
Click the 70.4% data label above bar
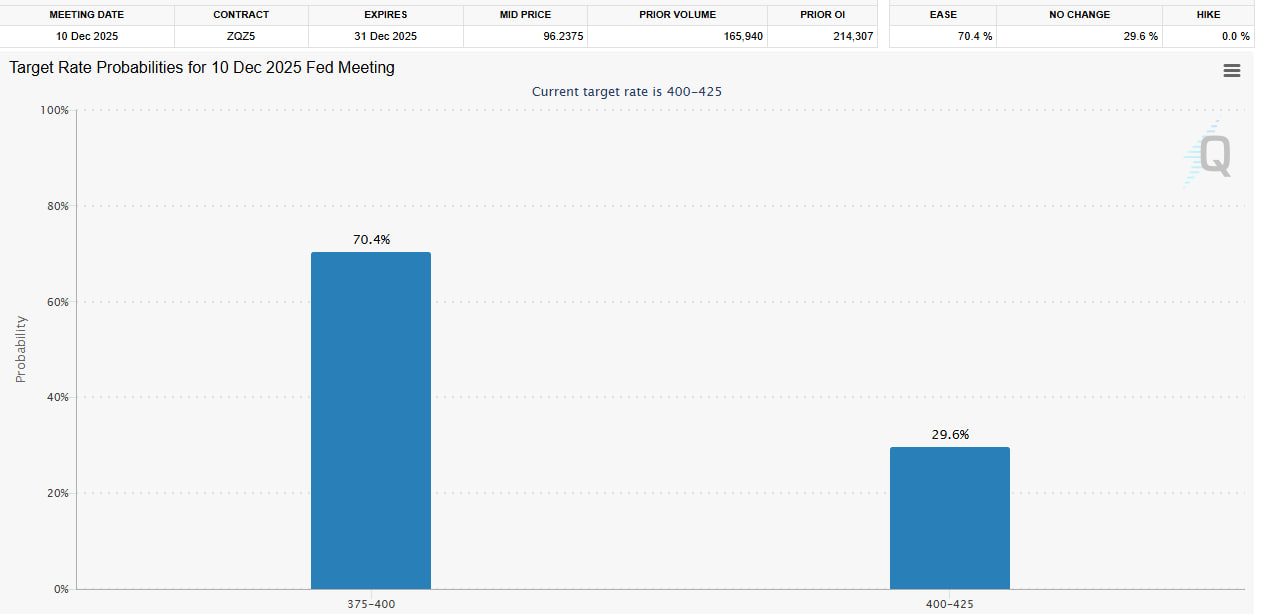click(371, 240)
